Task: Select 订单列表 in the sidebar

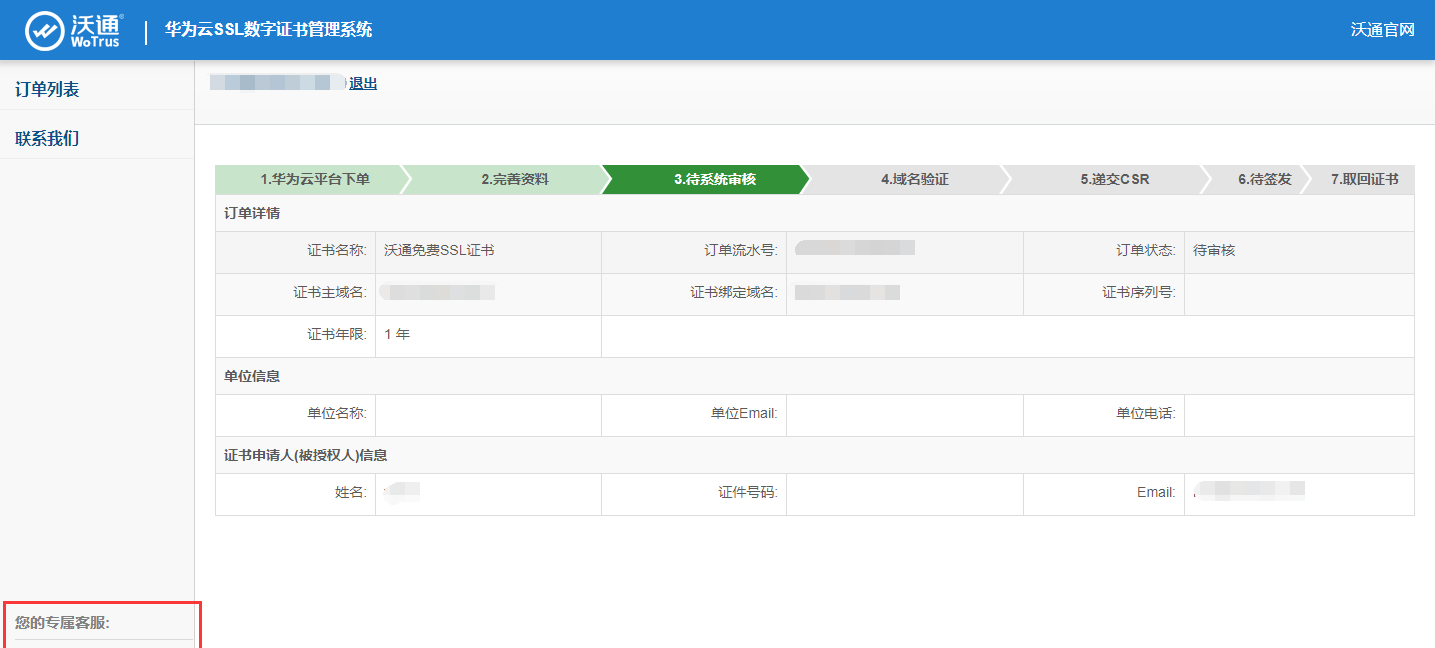Action: (x=47, y=90)
